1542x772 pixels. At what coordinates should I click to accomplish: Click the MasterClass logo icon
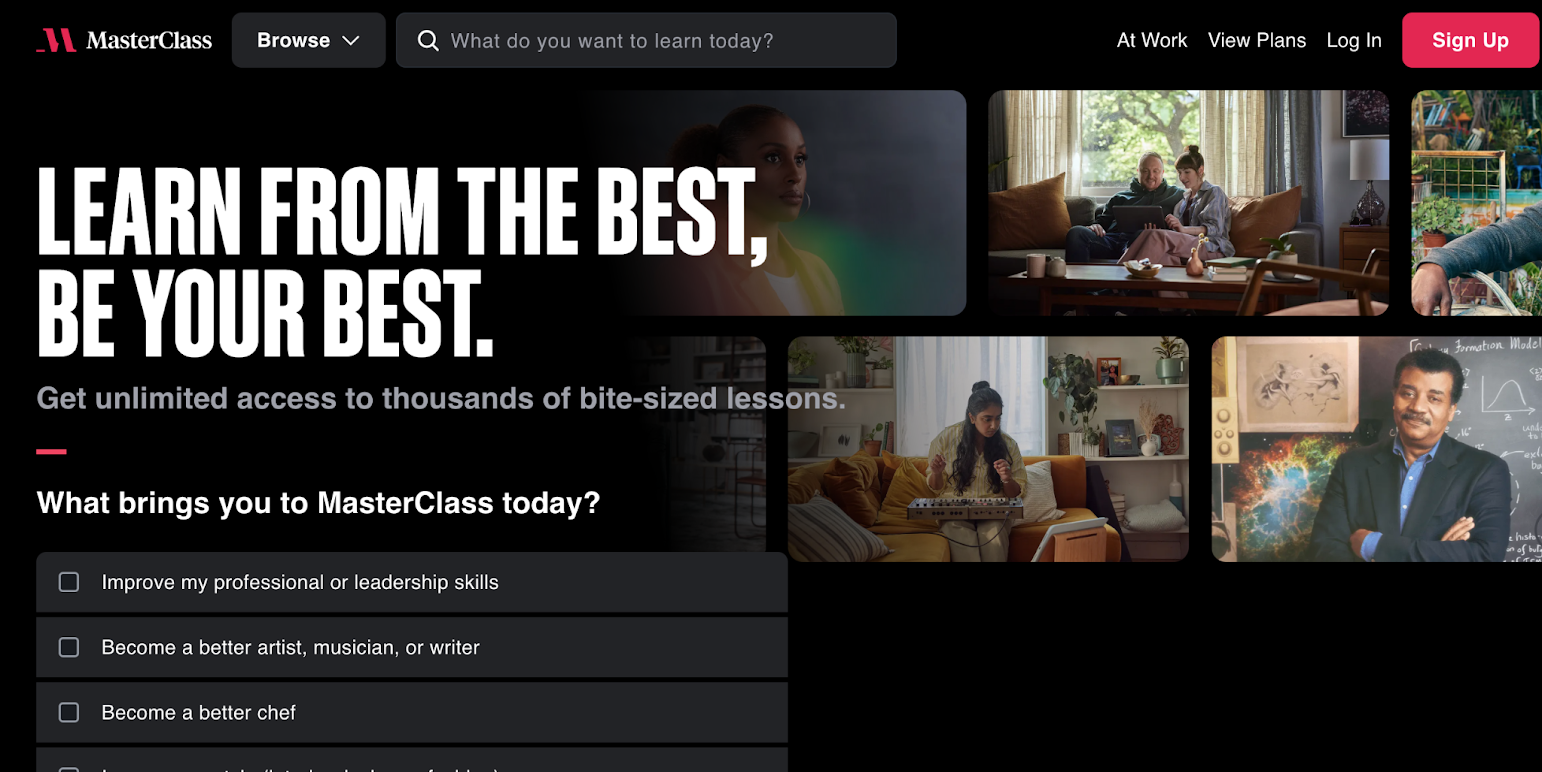(x=56, y=40)
